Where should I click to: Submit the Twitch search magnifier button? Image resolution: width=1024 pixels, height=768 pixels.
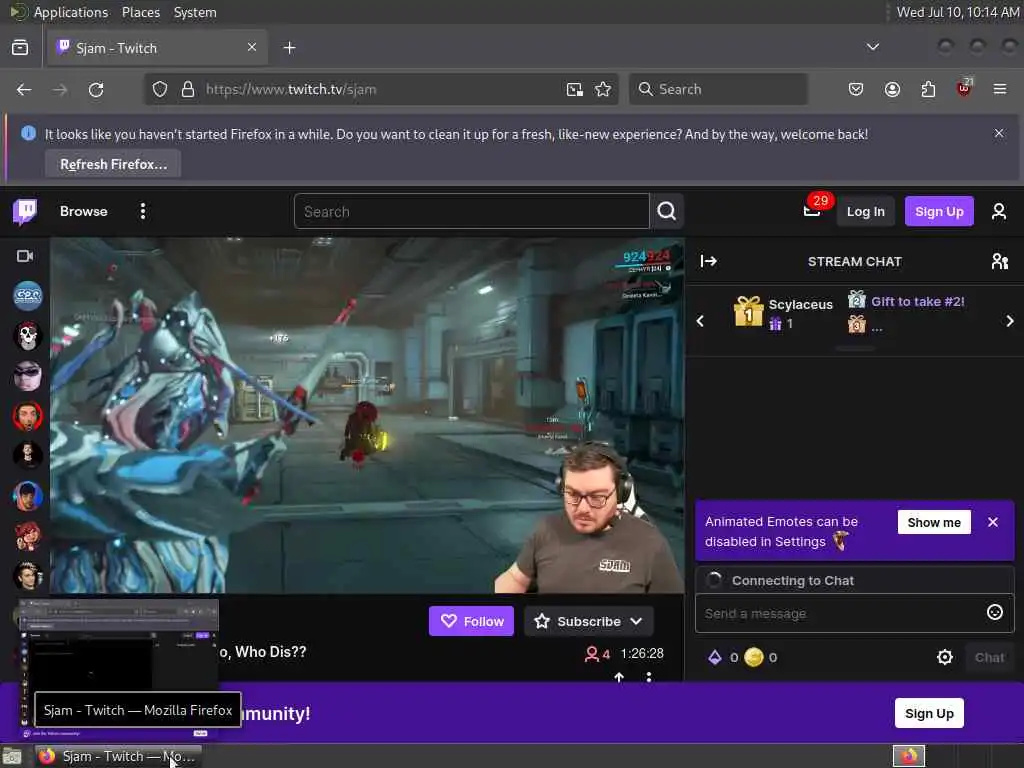click(667, 211)
